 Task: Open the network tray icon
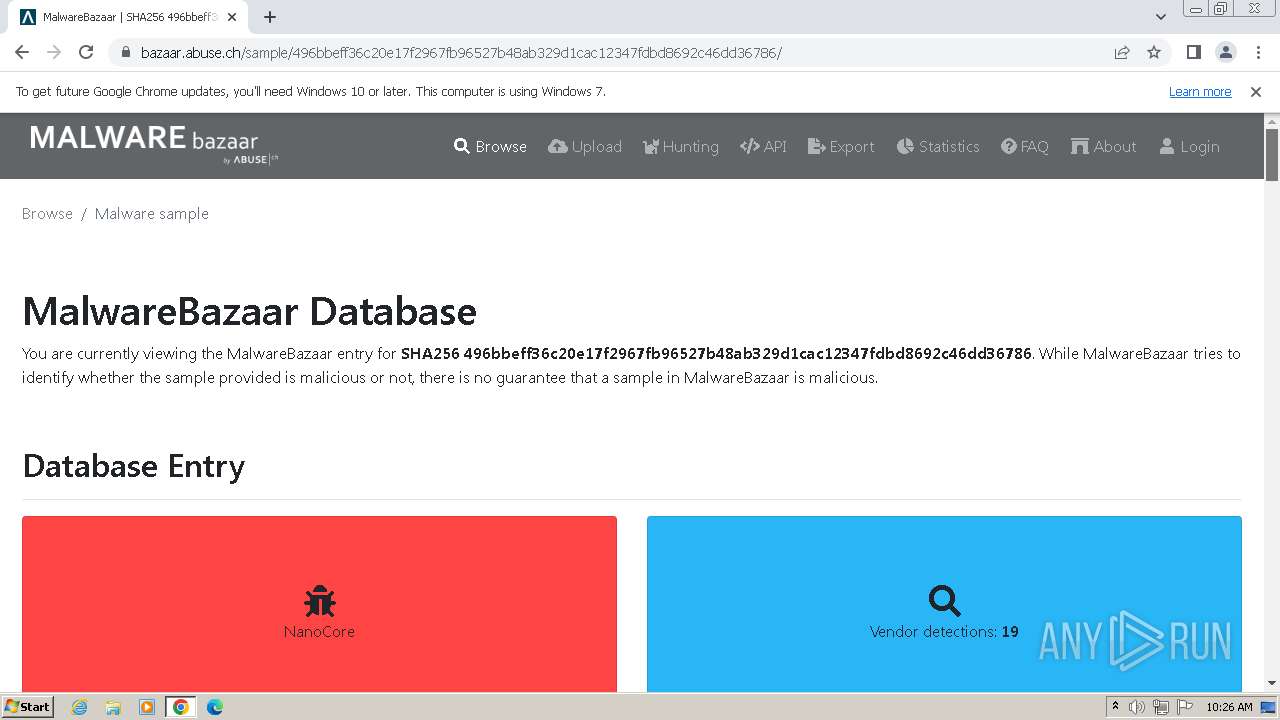1161,707
